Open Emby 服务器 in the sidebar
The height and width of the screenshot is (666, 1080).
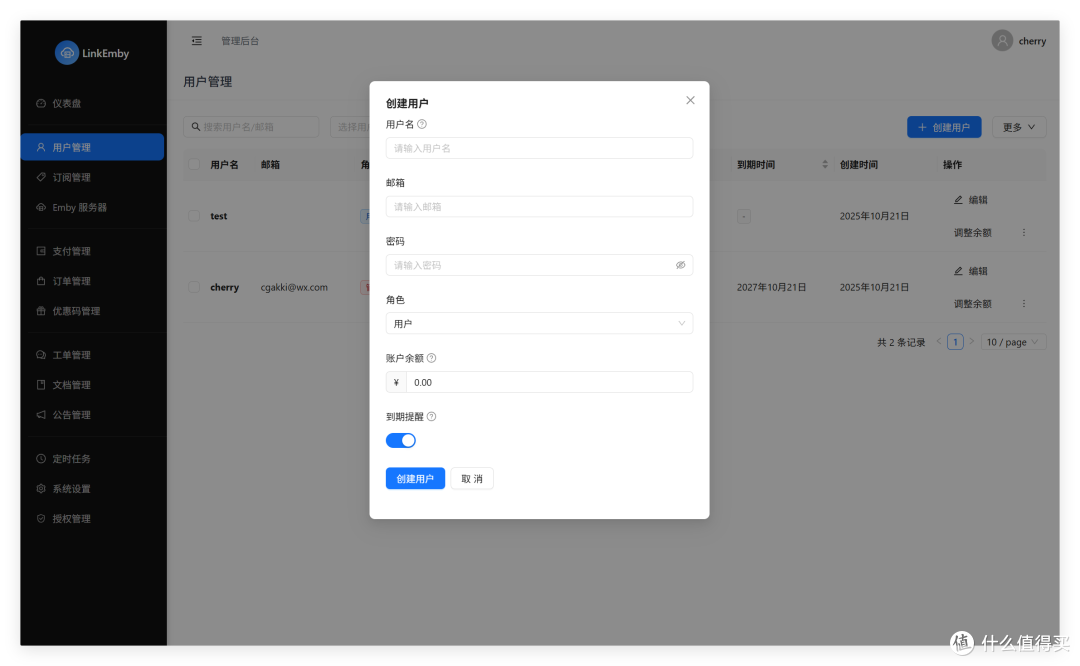[x=92, y=207]
